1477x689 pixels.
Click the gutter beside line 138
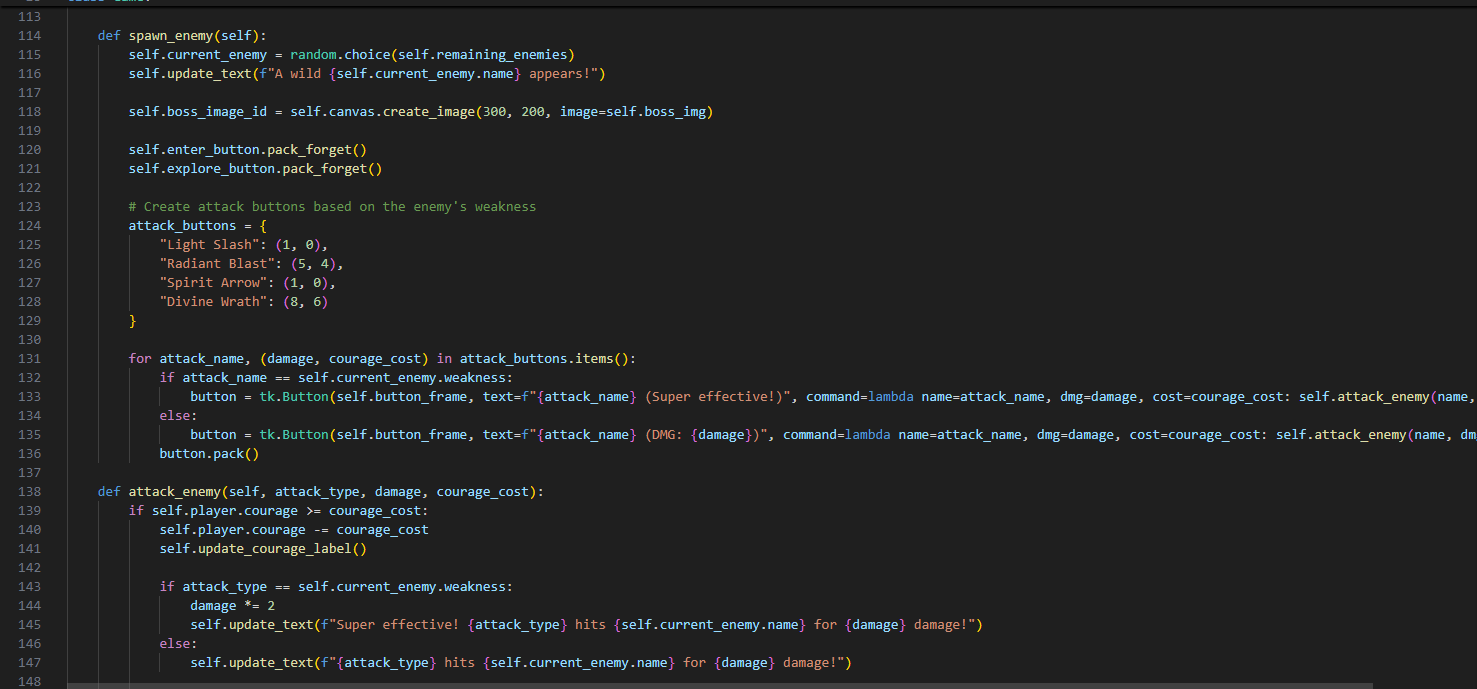(30, 491)
